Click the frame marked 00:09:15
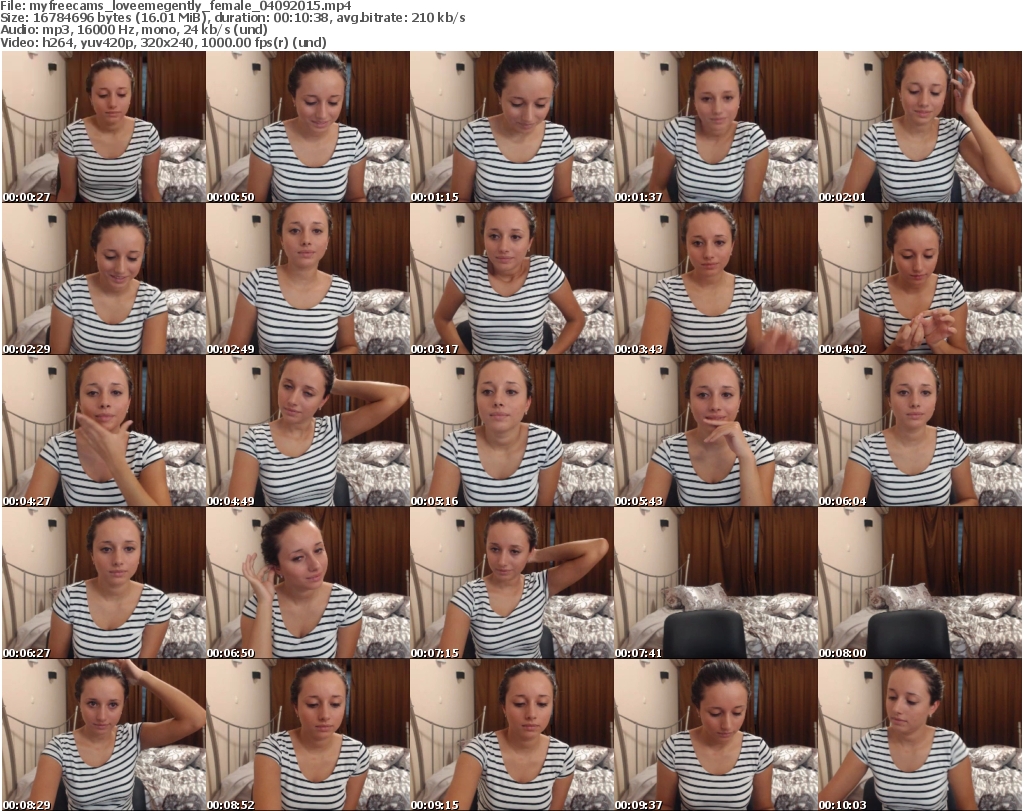 click(x=512, y=735)
